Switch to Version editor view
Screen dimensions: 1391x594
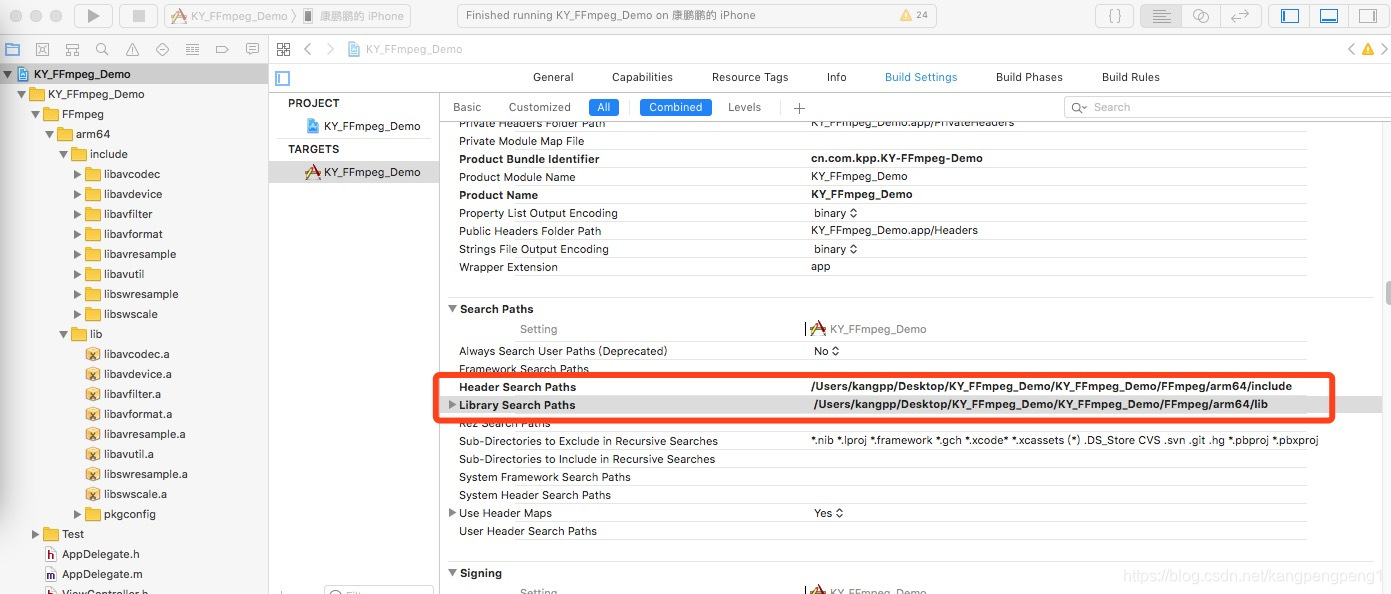(x=1240, y=16)
